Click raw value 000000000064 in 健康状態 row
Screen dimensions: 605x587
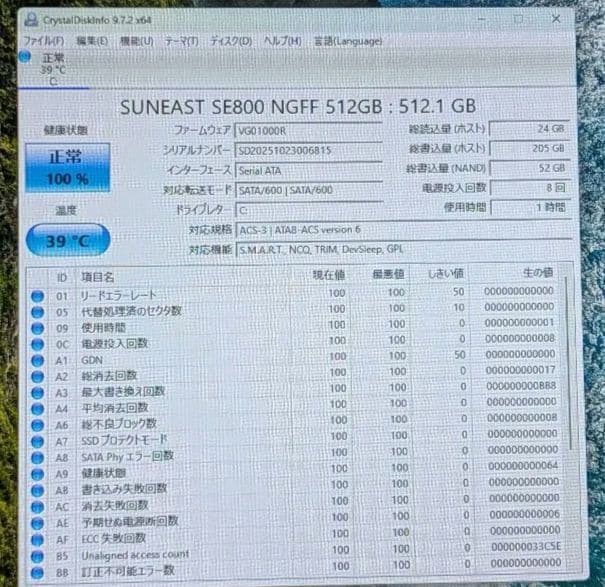click(523, 466)
